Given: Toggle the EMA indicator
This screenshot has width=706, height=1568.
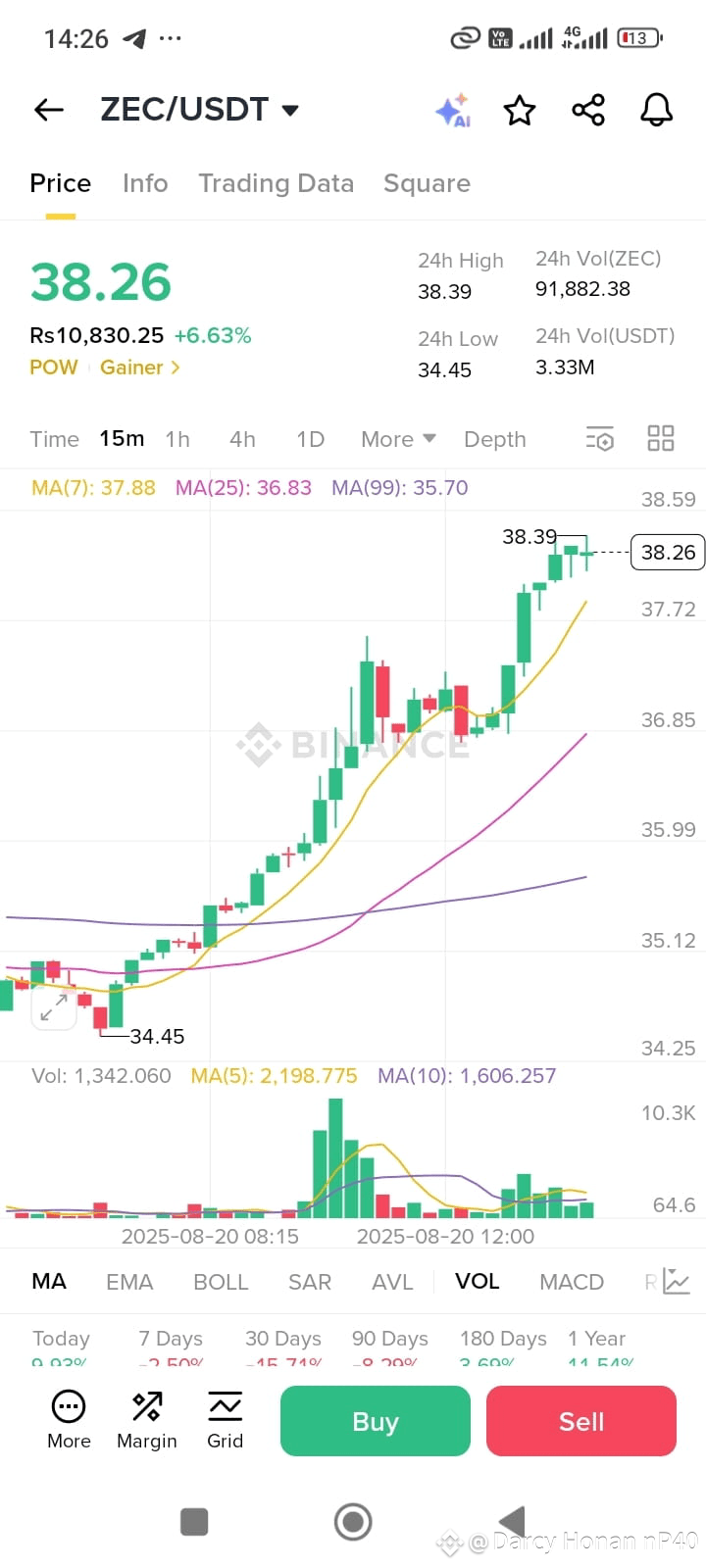Looking at the screenshot, I should coord(129,1282).
